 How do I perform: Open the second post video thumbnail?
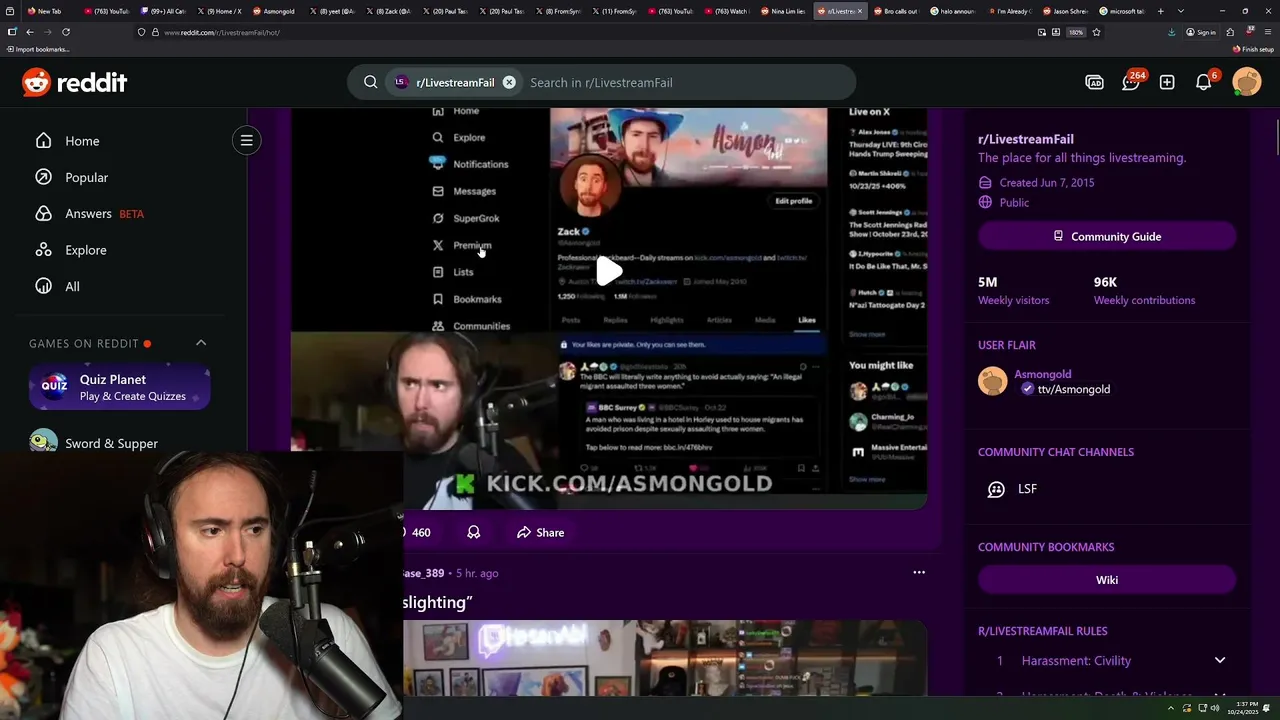(x=664, y=658)
